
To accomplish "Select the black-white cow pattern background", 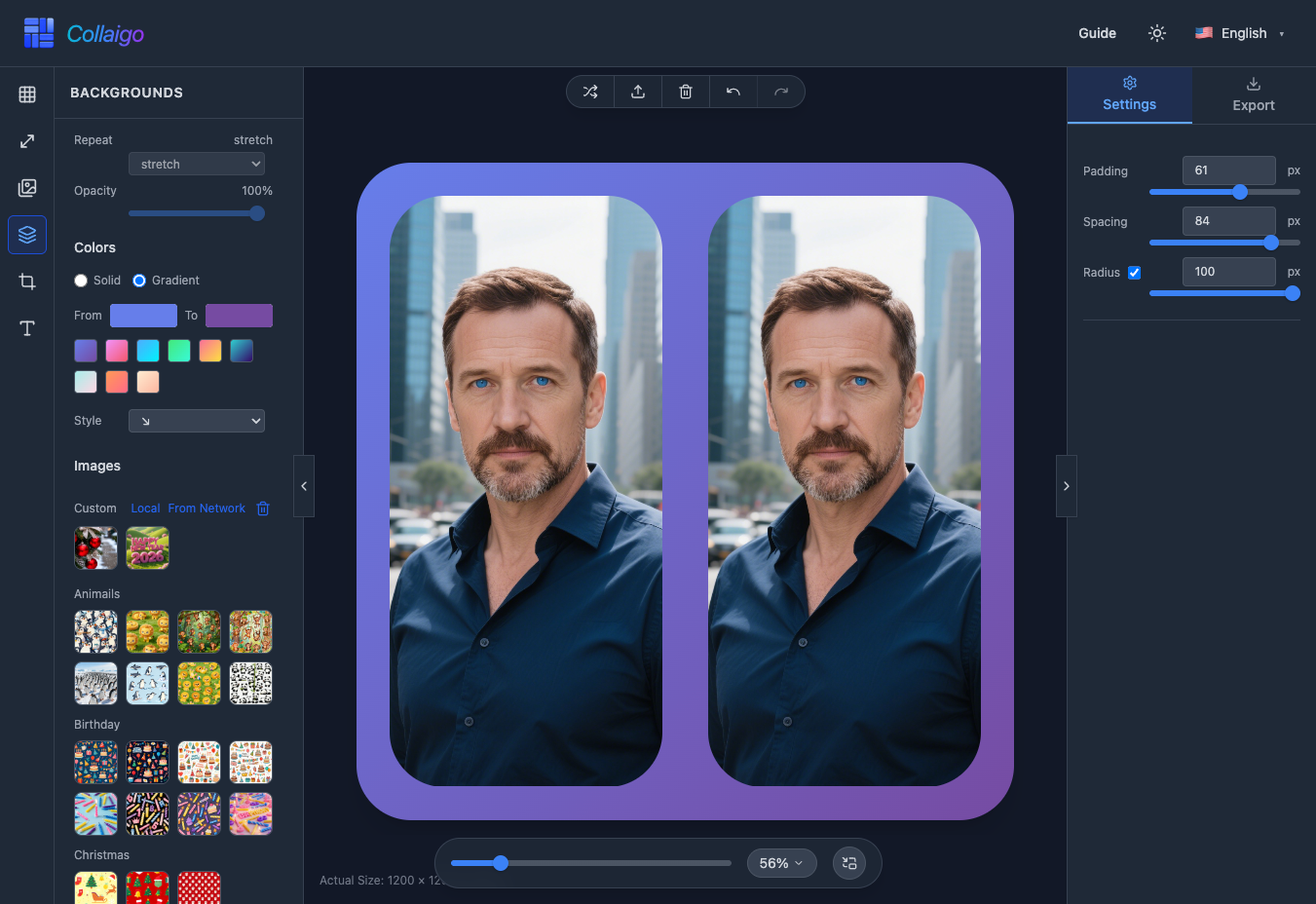I will [x=250, y=683].
